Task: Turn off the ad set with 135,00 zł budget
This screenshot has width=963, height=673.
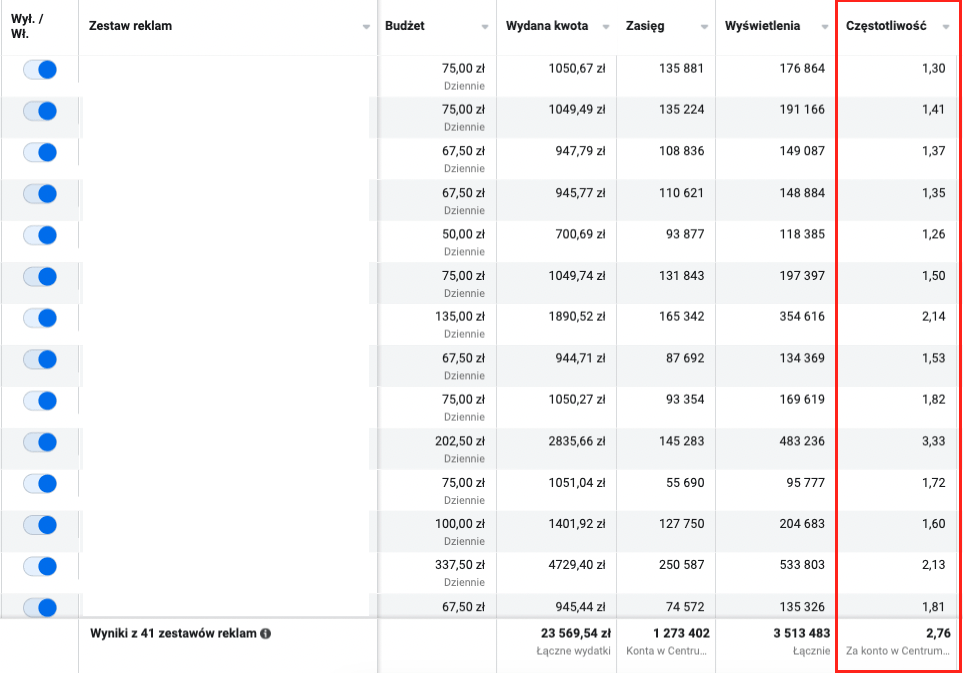Action: point(40,318)
